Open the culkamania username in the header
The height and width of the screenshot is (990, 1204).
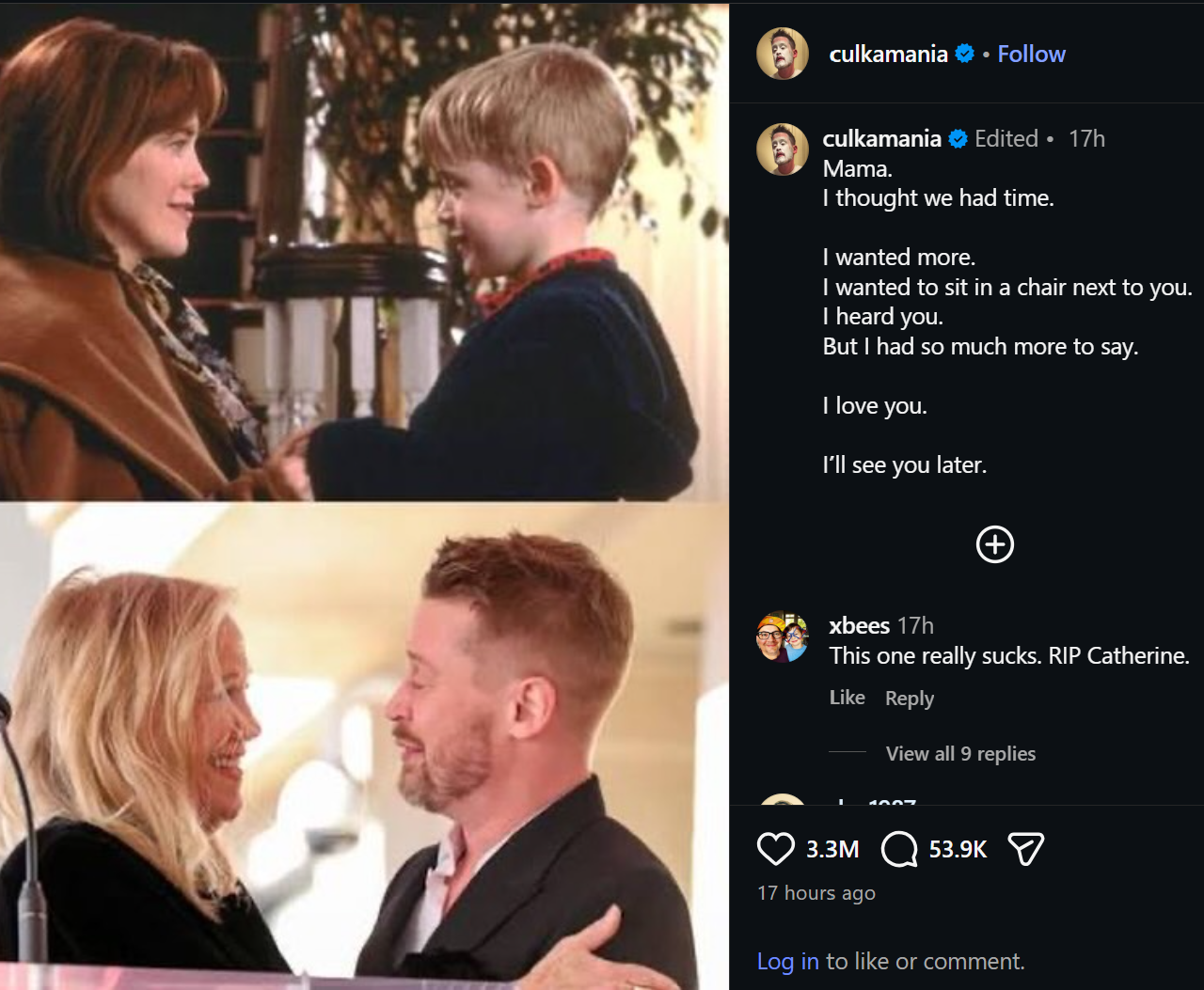pyautogui.click(x=888, y=55)
